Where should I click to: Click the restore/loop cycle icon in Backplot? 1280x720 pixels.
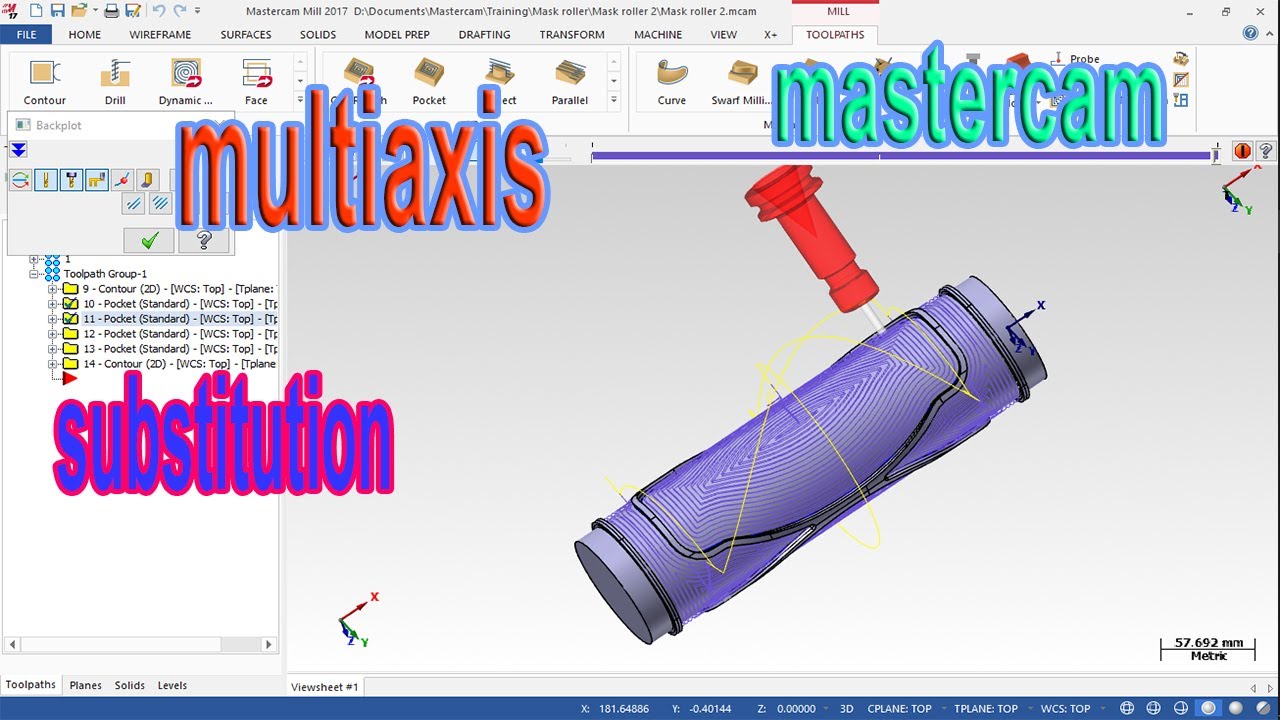tap(20, 180)
